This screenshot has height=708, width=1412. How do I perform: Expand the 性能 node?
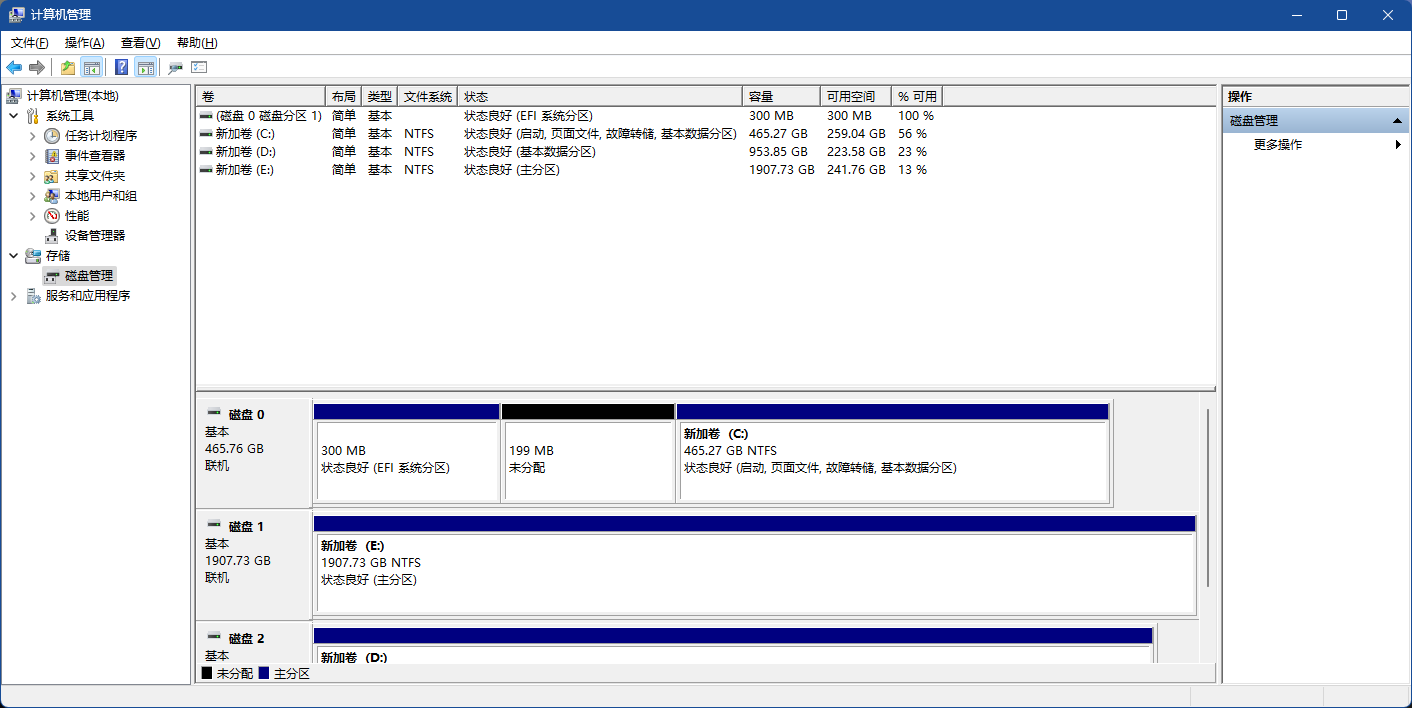[33, 216]
